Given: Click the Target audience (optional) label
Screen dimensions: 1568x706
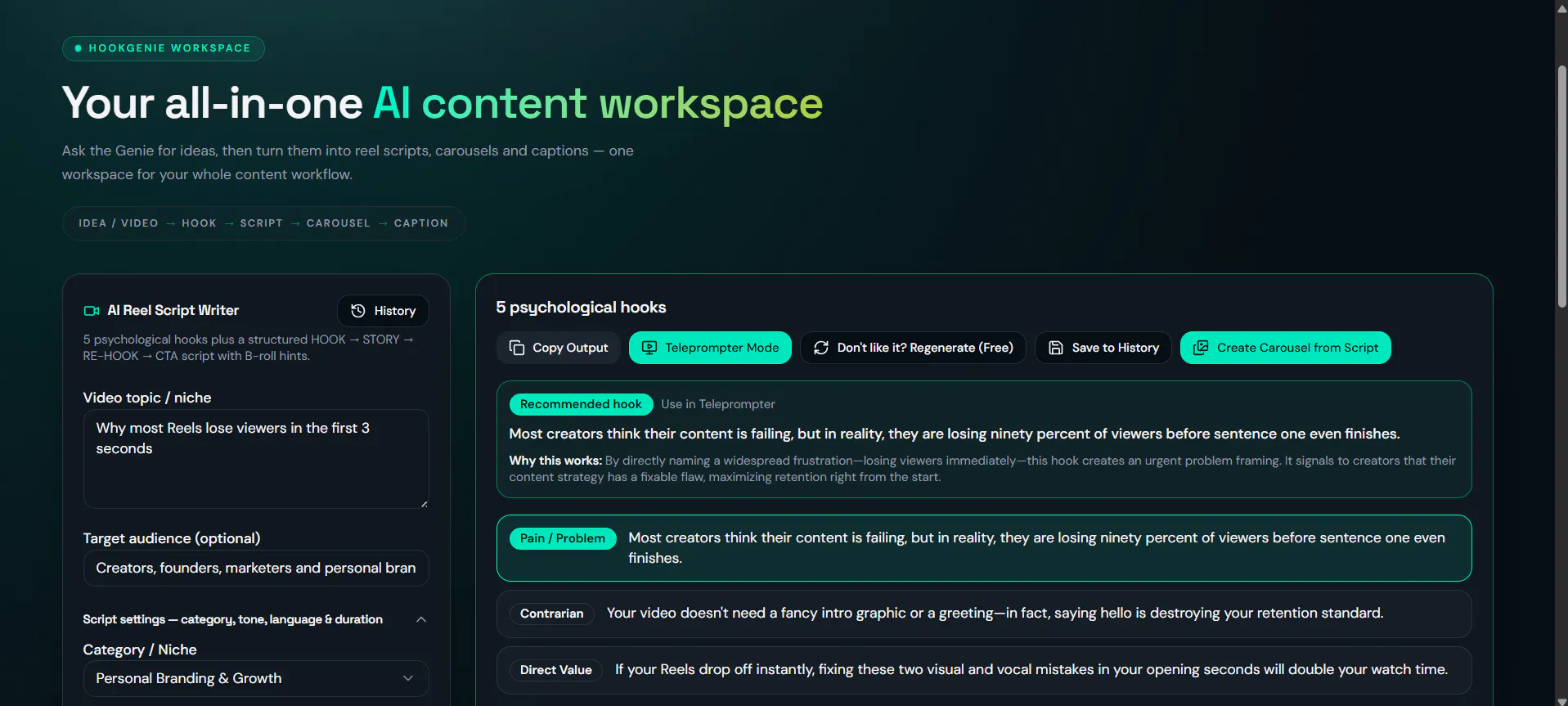Looking at the screenshot, I should pos(172,538).
